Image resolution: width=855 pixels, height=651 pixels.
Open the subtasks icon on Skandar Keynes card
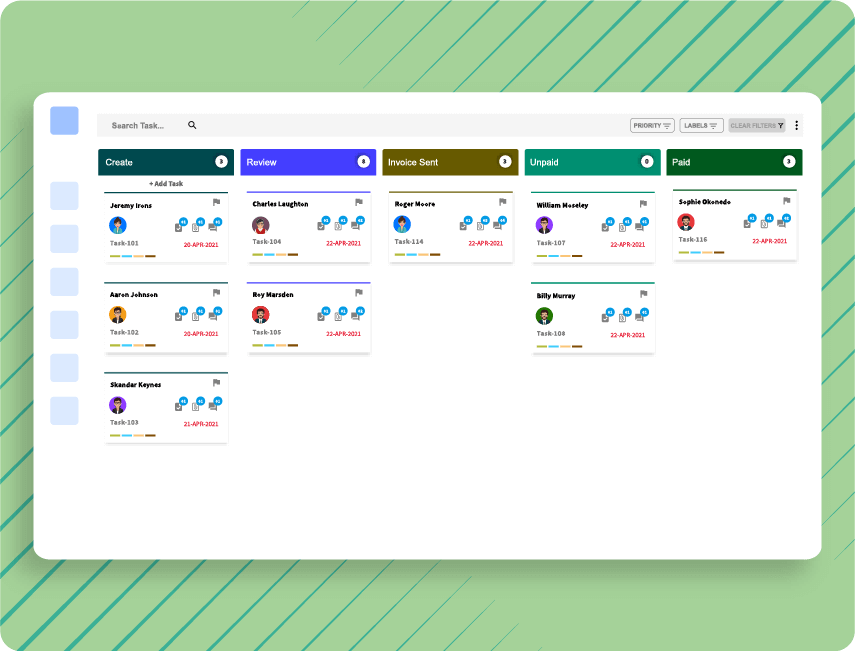[178, 406]
